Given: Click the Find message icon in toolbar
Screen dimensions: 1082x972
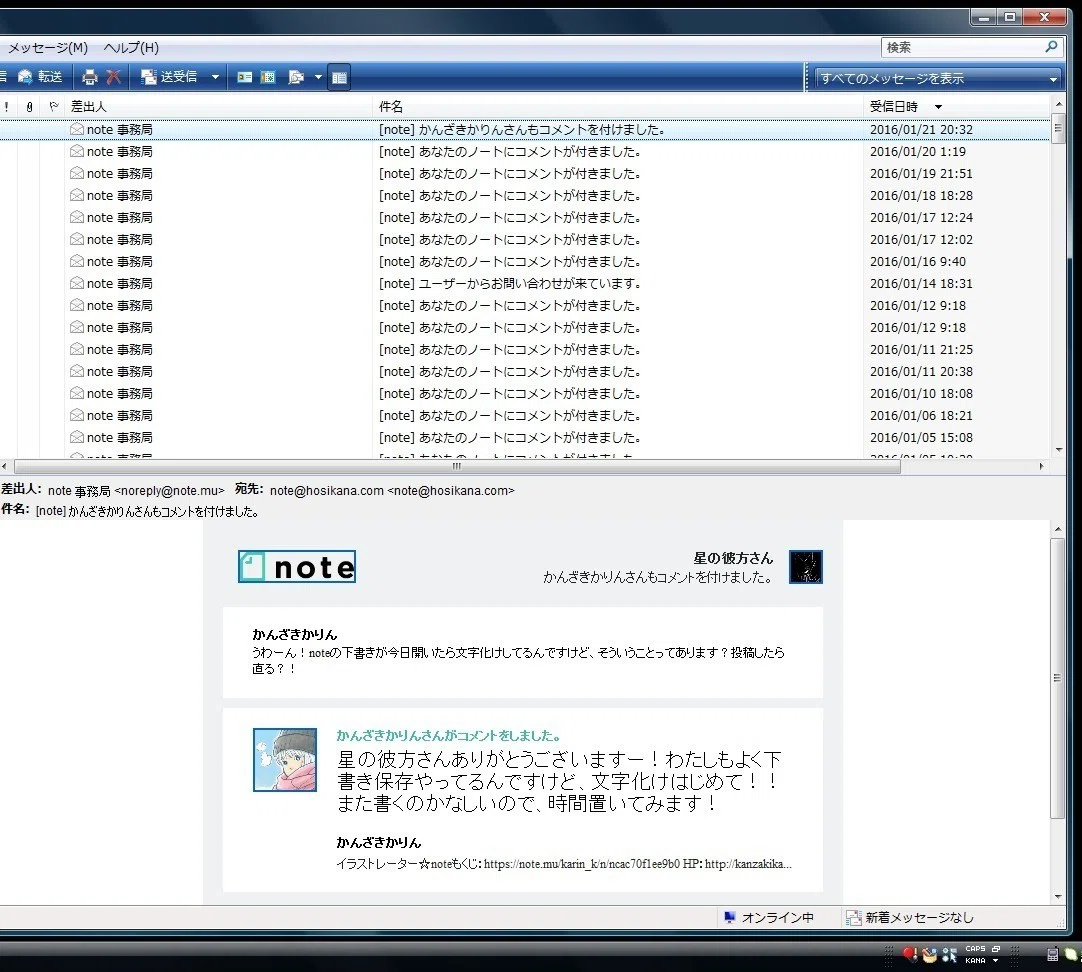Looking at the screenshot, I should coord(296,77).
